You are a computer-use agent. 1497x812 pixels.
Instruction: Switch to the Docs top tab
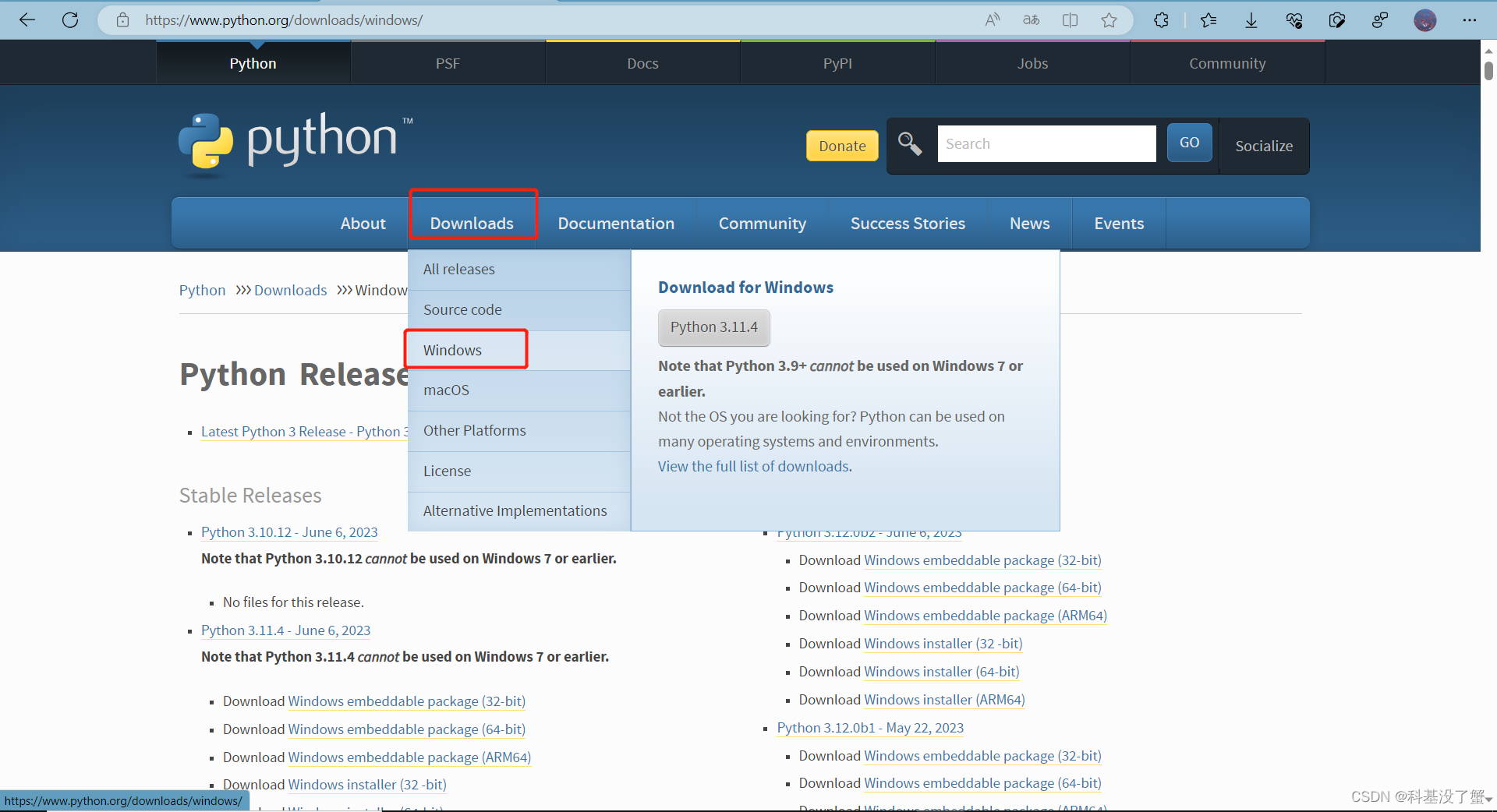click(x=642, y=63)
